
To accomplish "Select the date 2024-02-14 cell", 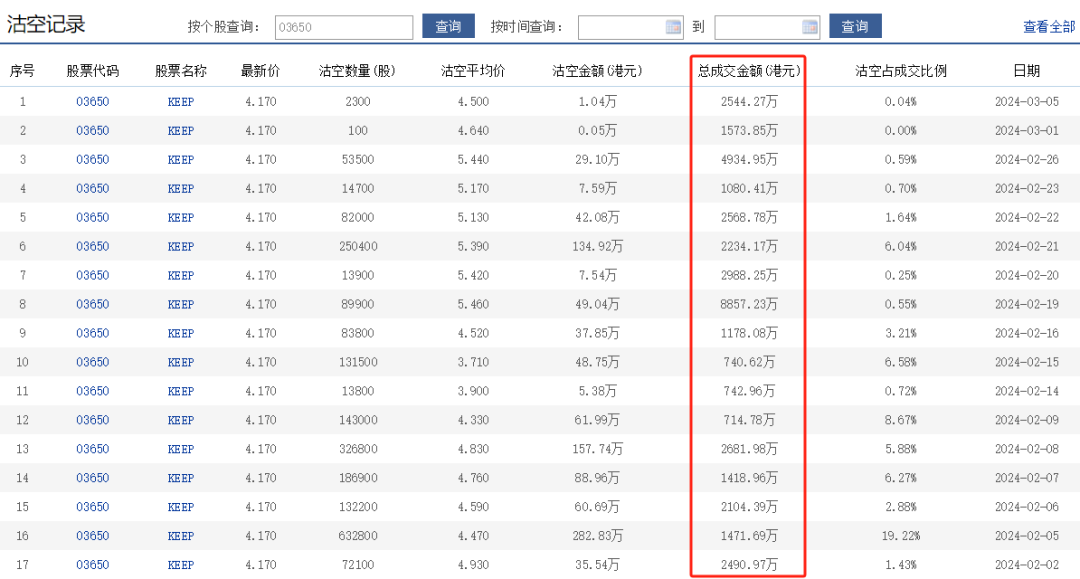I will coord(1026,390).
